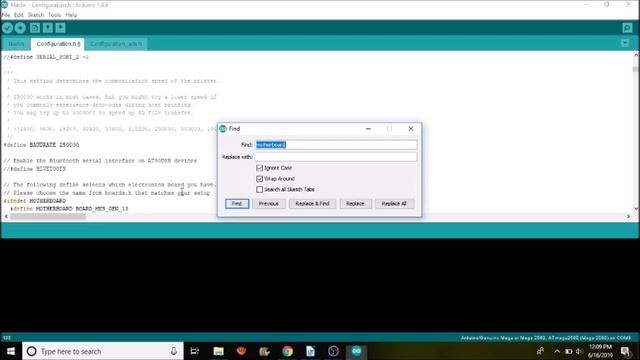640x360 pixels.
Task: Select the Configuration.h tab
Action: (x=58, y=44)
